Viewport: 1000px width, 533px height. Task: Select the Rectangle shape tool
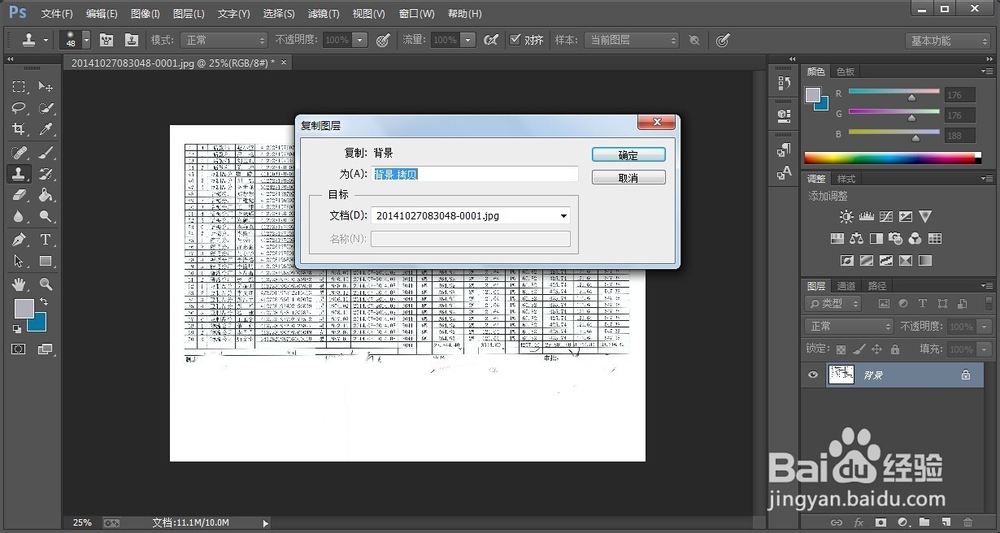click(x=45, y=261)
